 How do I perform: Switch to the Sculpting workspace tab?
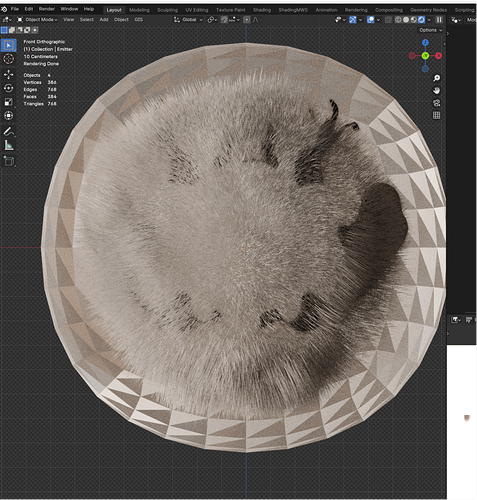click(x=167, y=10)
